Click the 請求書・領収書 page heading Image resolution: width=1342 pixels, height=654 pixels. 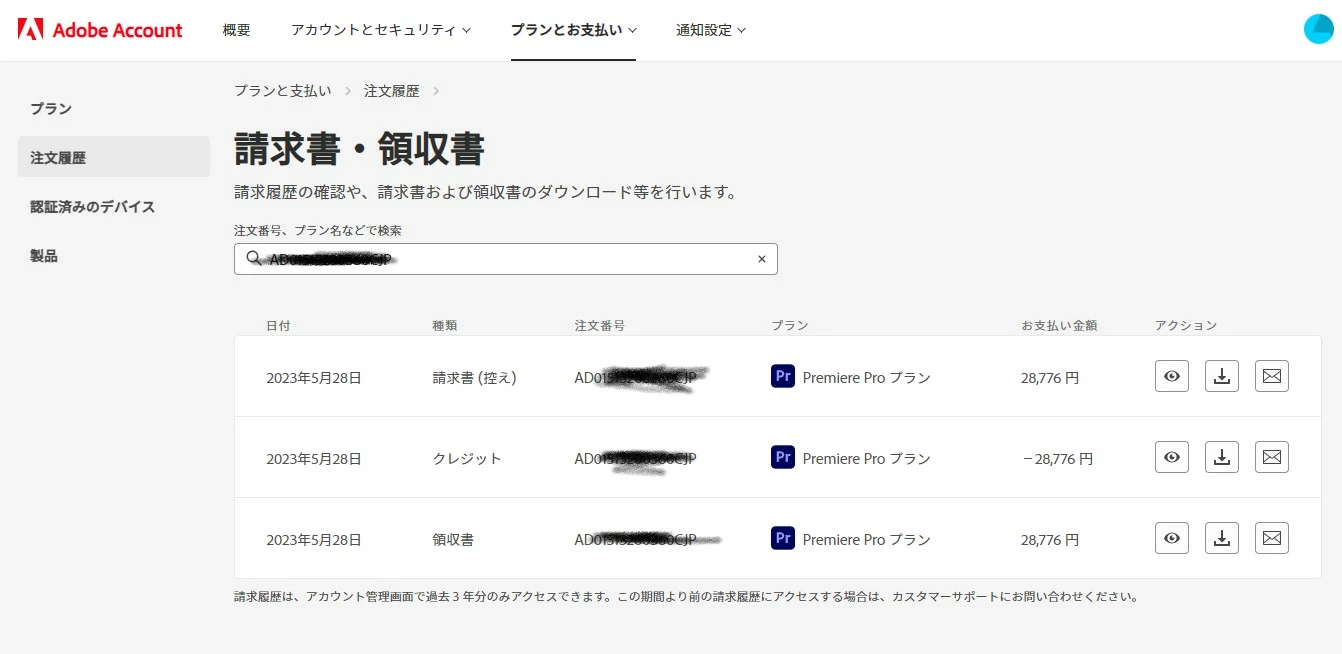click(x=359, y=150)
